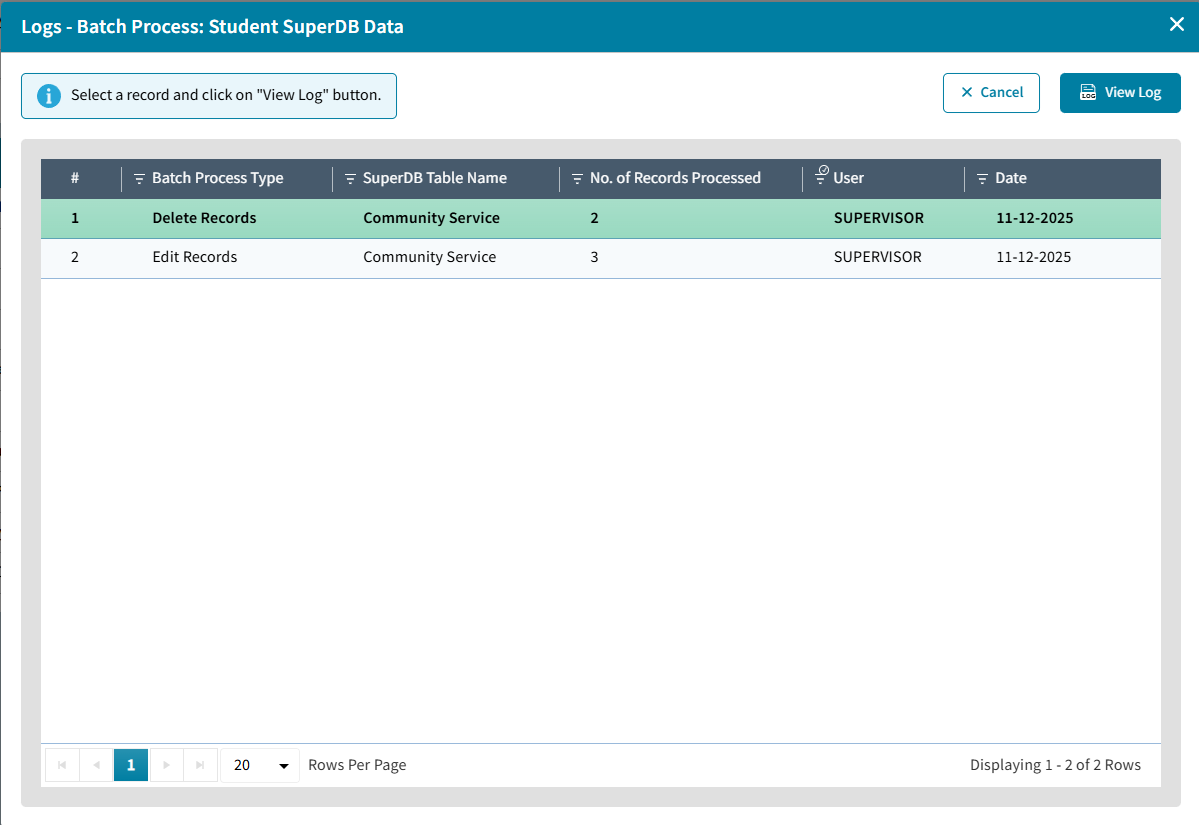
Task: Open filter for SuperDB Table Name column
Action: click(x=350, y=178)
